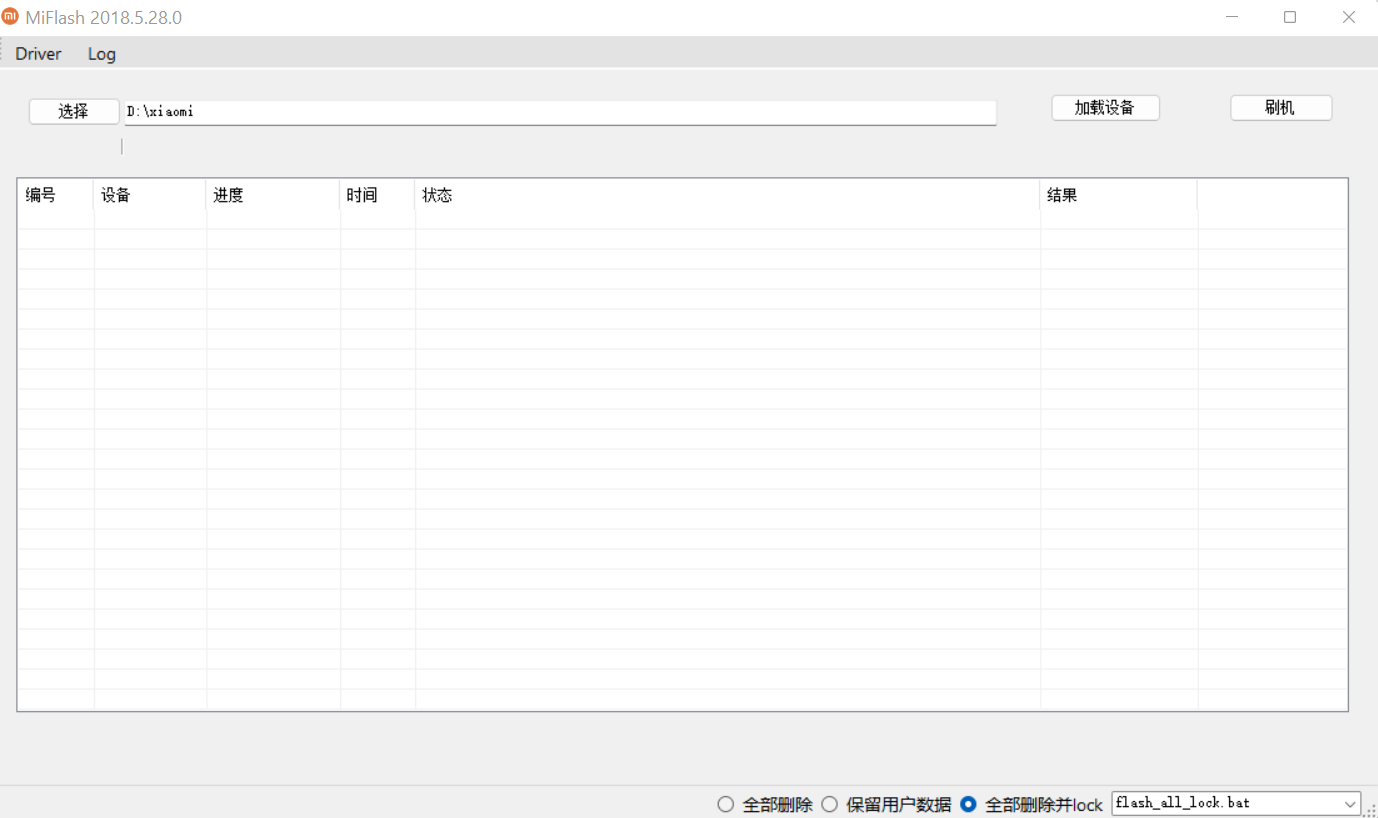Click the 设备 column header
The width and height of the screenshot is (1378, 818).
tap(150, 195)
